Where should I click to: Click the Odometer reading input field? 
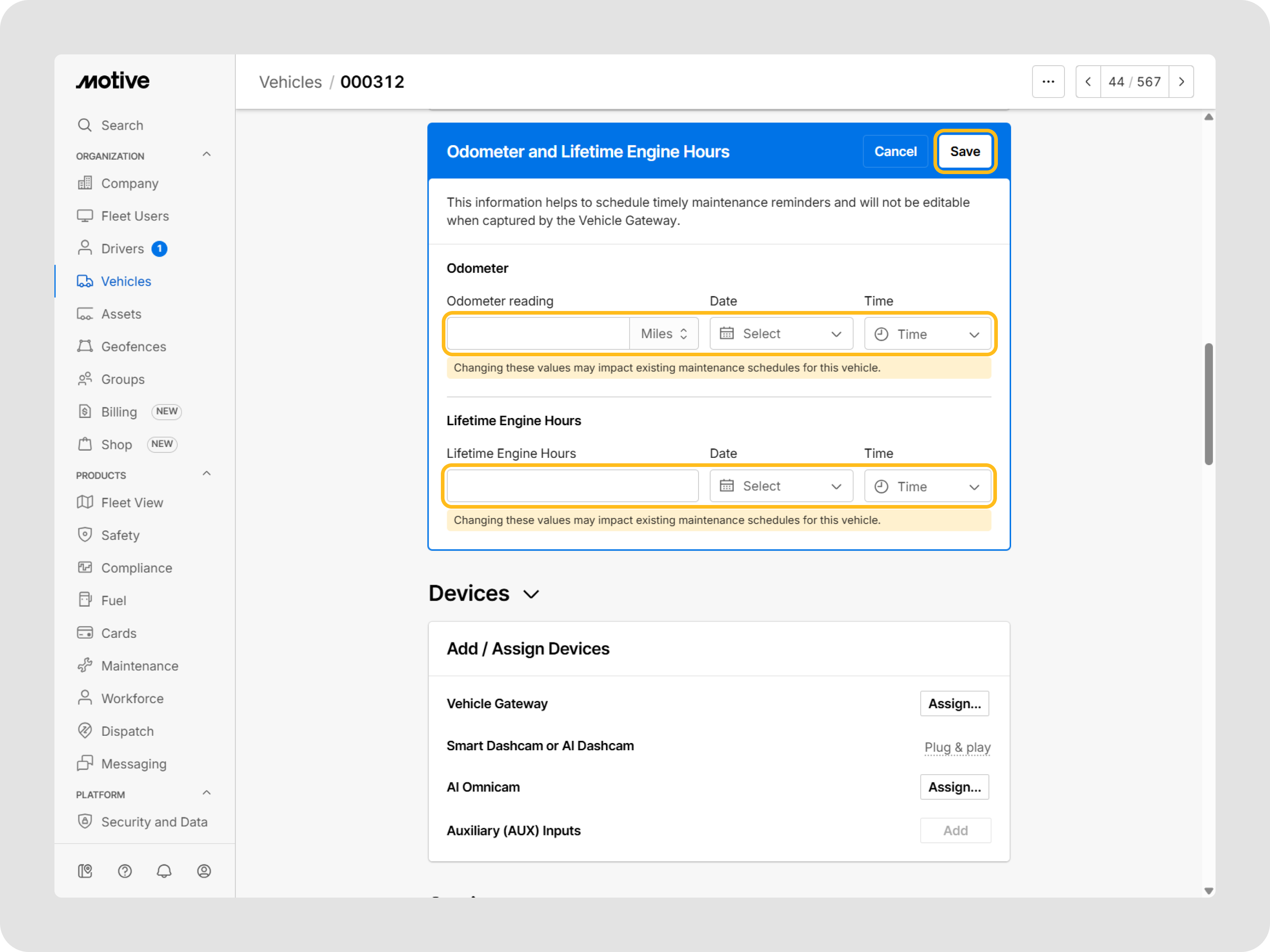coord(538,334)
